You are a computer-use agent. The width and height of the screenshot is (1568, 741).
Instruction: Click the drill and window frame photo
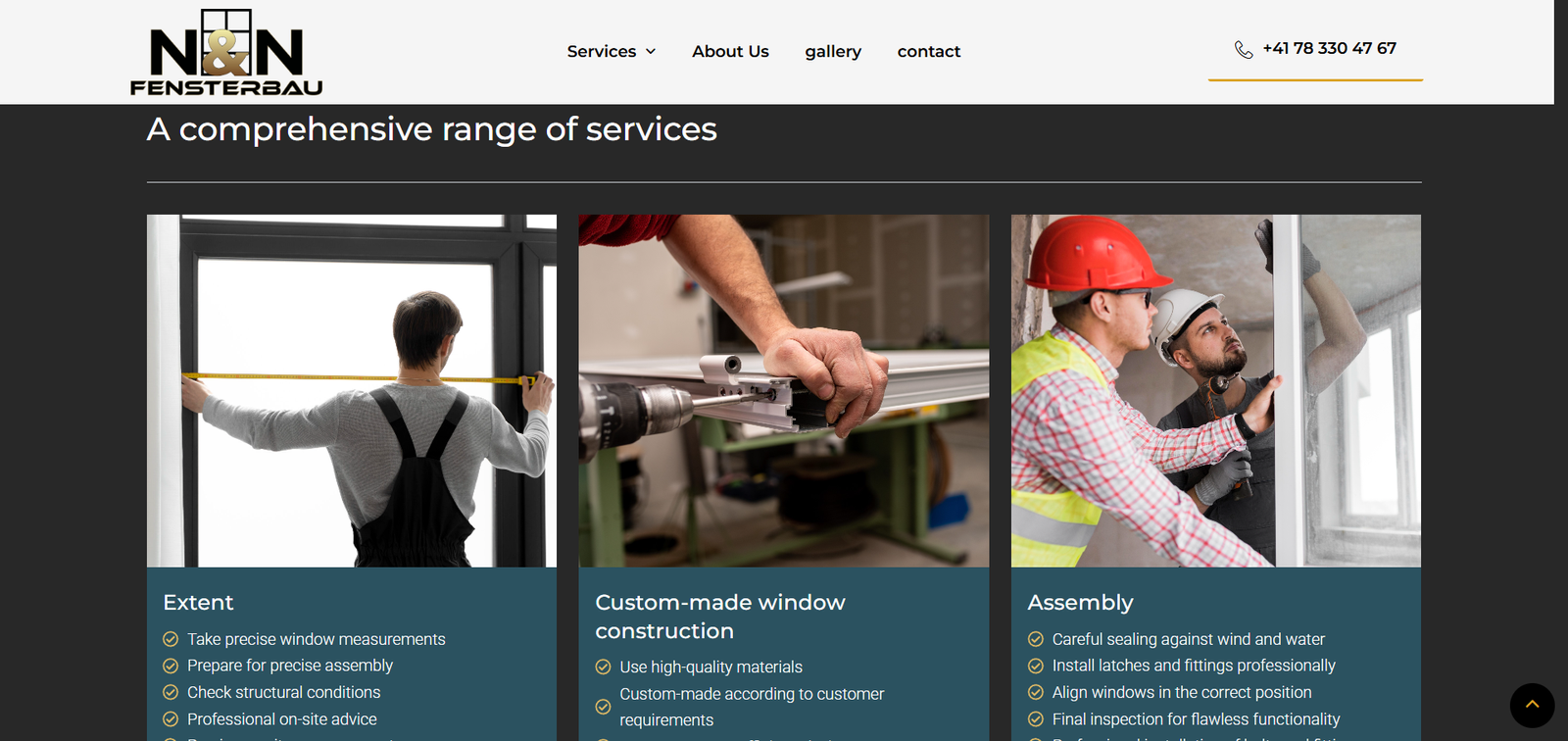[784, 390]
